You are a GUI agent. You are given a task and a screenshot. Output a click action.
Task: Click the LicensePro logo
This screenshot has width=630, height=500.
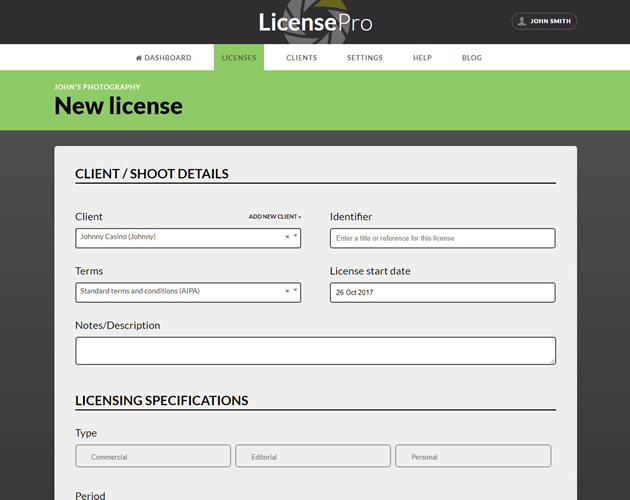pyautogui.click(x=315, y=22)
